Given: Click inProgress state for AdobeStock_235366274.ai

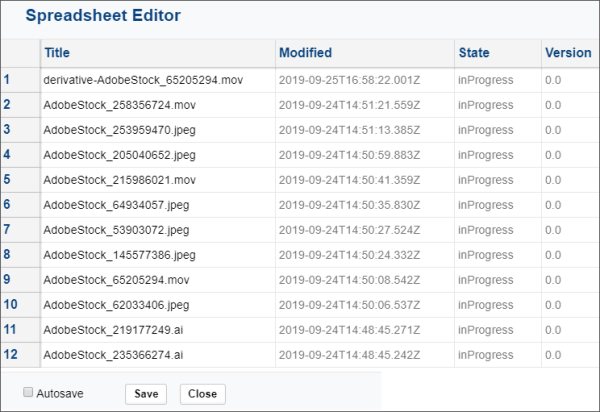Looking at the screenshot, I should [x=498, y=355].
